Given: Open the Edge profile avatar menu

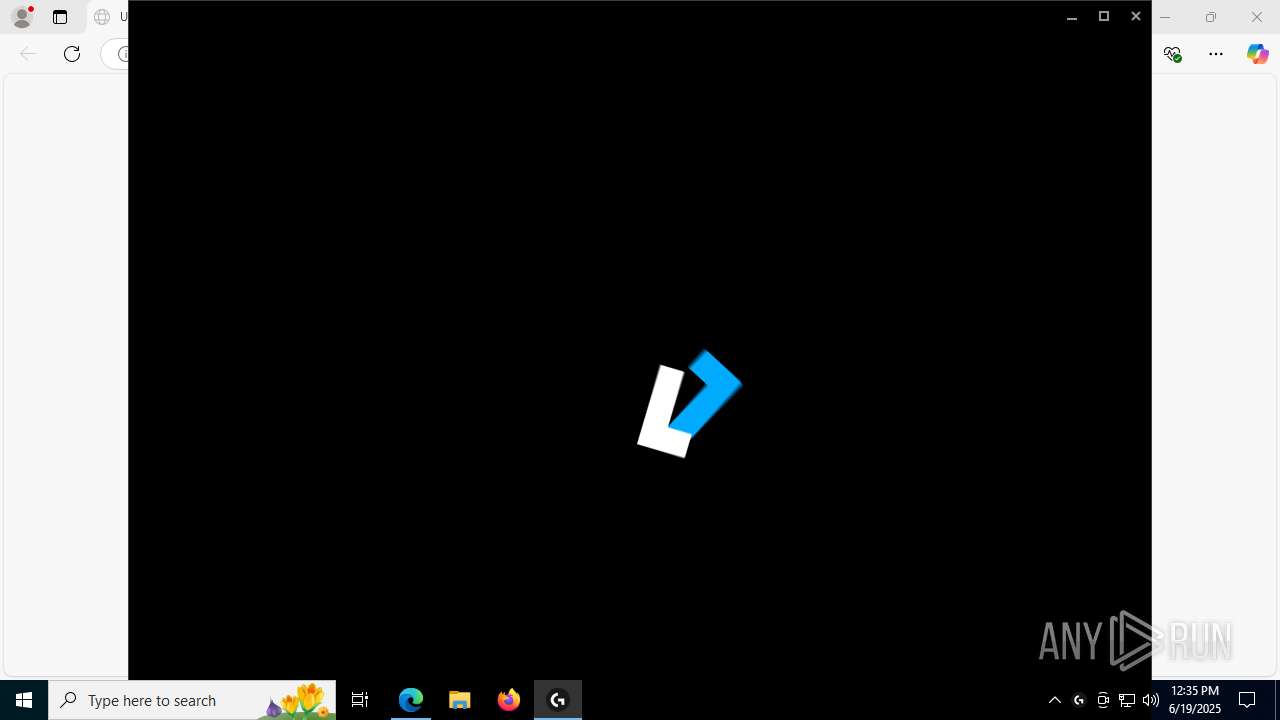Looking at the screenshot, I should pos(22,17).
